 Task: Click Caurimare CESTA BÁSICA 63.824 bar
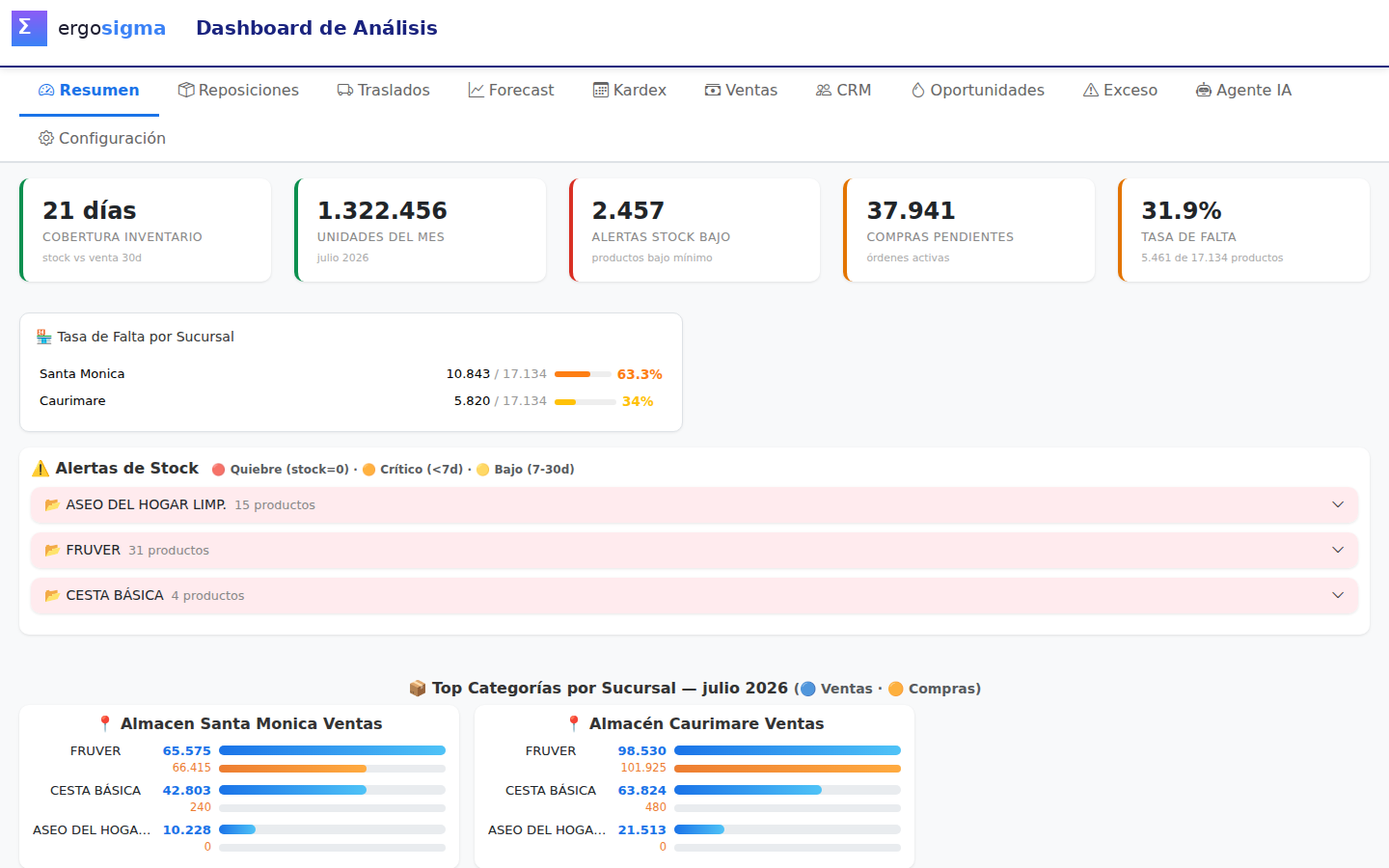click(x=787, y=790)
